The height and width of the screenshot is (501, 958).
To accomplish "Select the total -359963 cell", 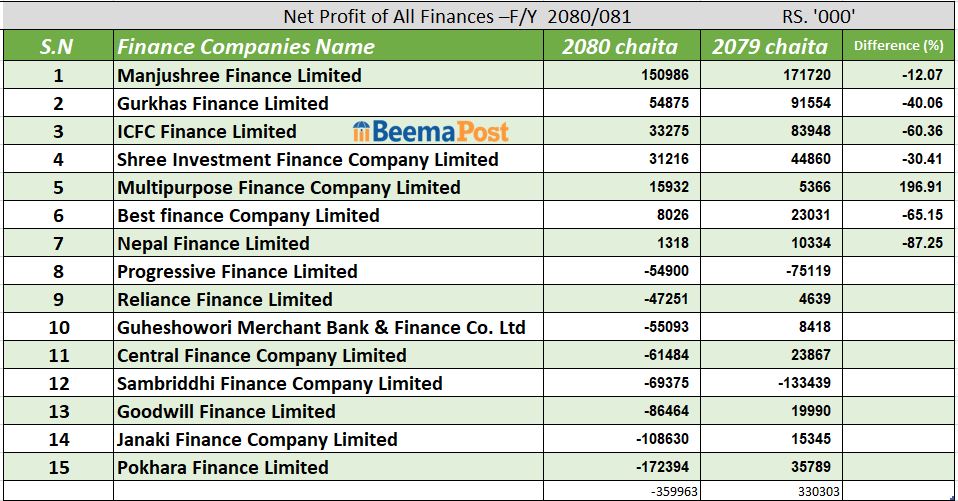I will point(669,491).
